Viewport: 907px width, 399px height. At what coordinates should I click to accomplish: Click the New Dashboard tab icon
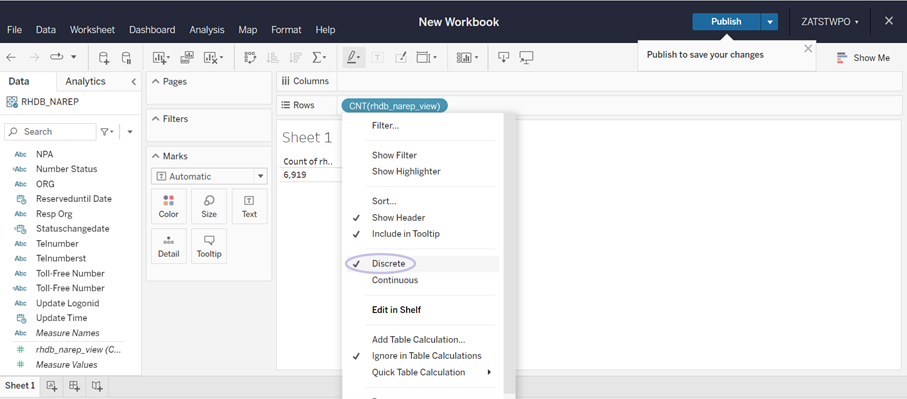point(75,386)
